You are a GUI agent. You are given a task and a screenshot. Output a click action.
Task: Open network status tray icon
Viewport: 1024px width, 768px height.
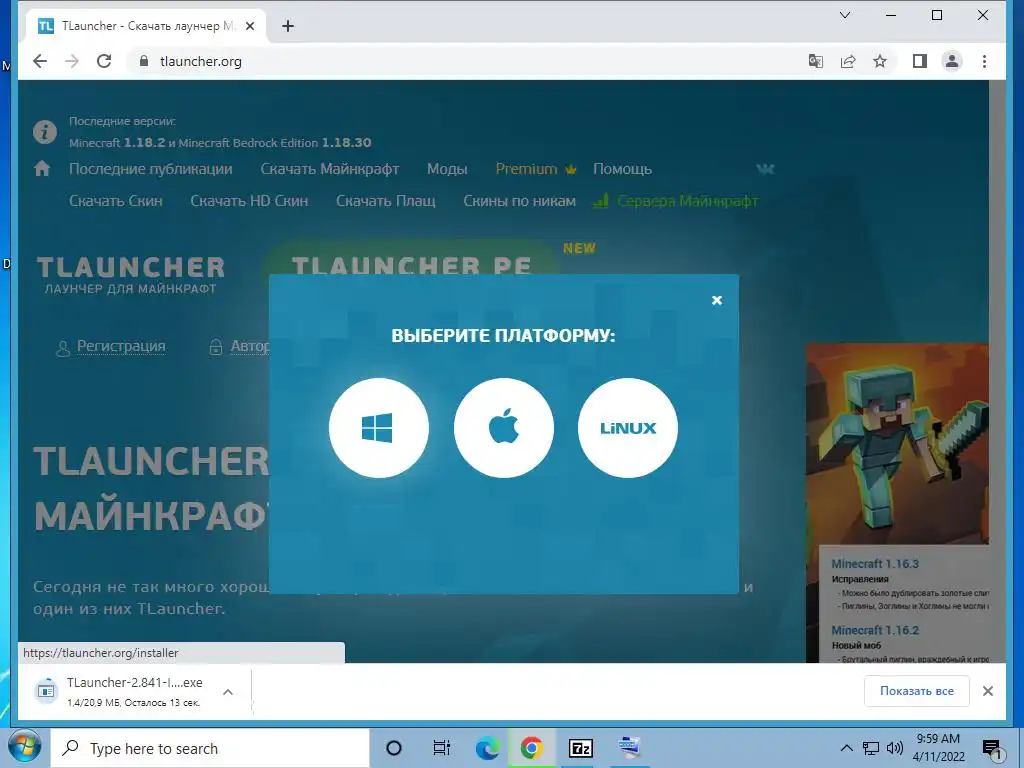871,748
